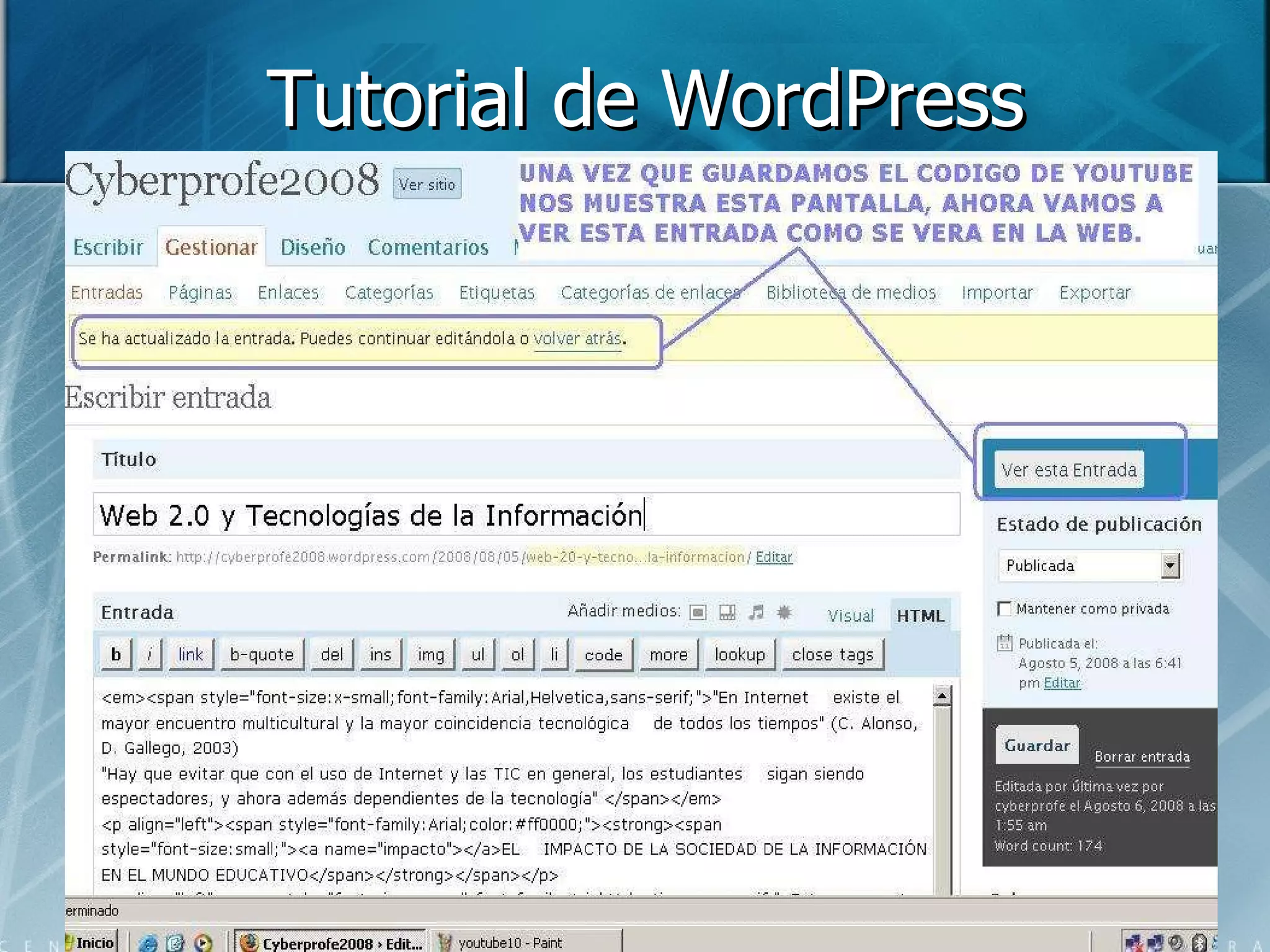The width and height of the screenshot is (1270, 952).
Task: Insert hyperlink using the link button
Action: pos(190,654)
